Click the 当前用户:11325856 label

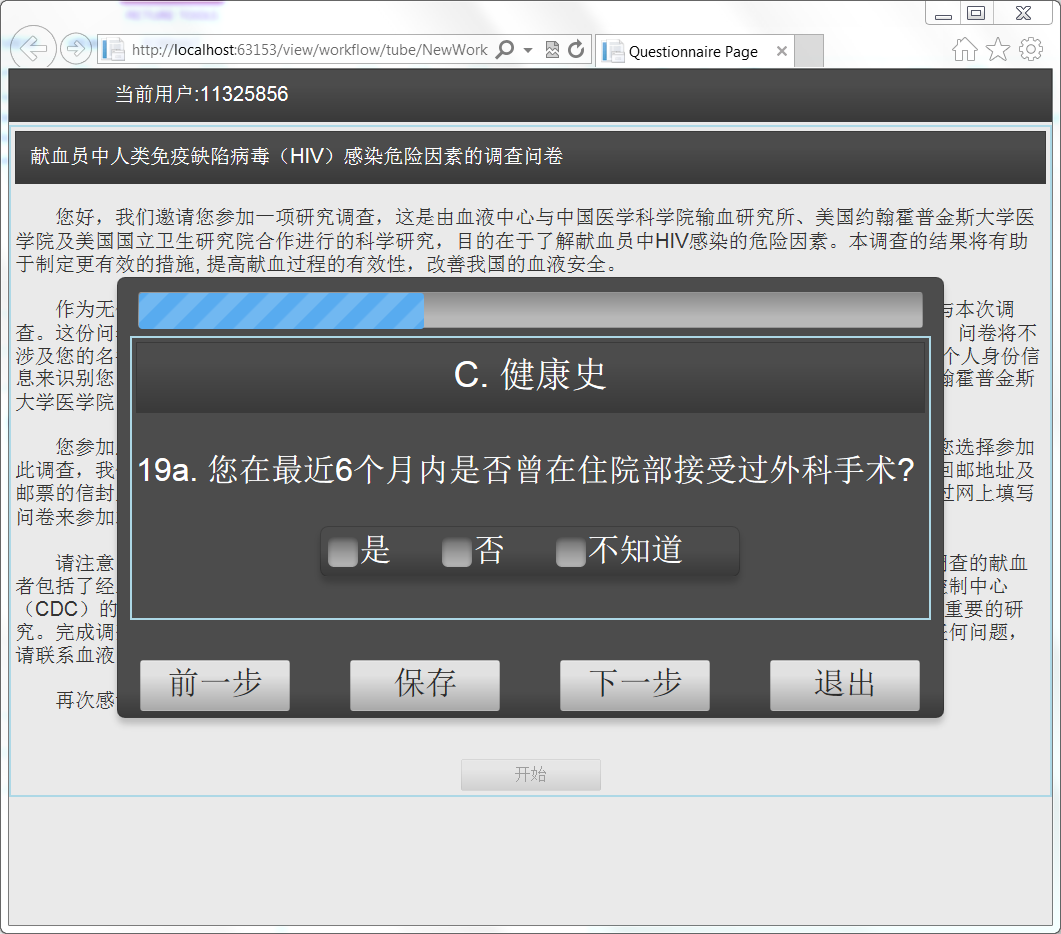pos(202,94)
